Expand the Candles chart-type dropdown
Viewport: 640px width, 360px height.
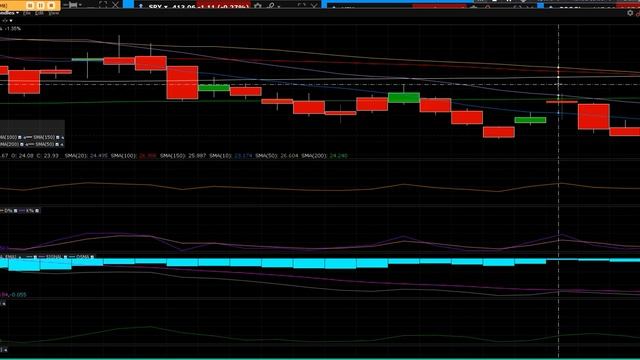tap(17, 13)
